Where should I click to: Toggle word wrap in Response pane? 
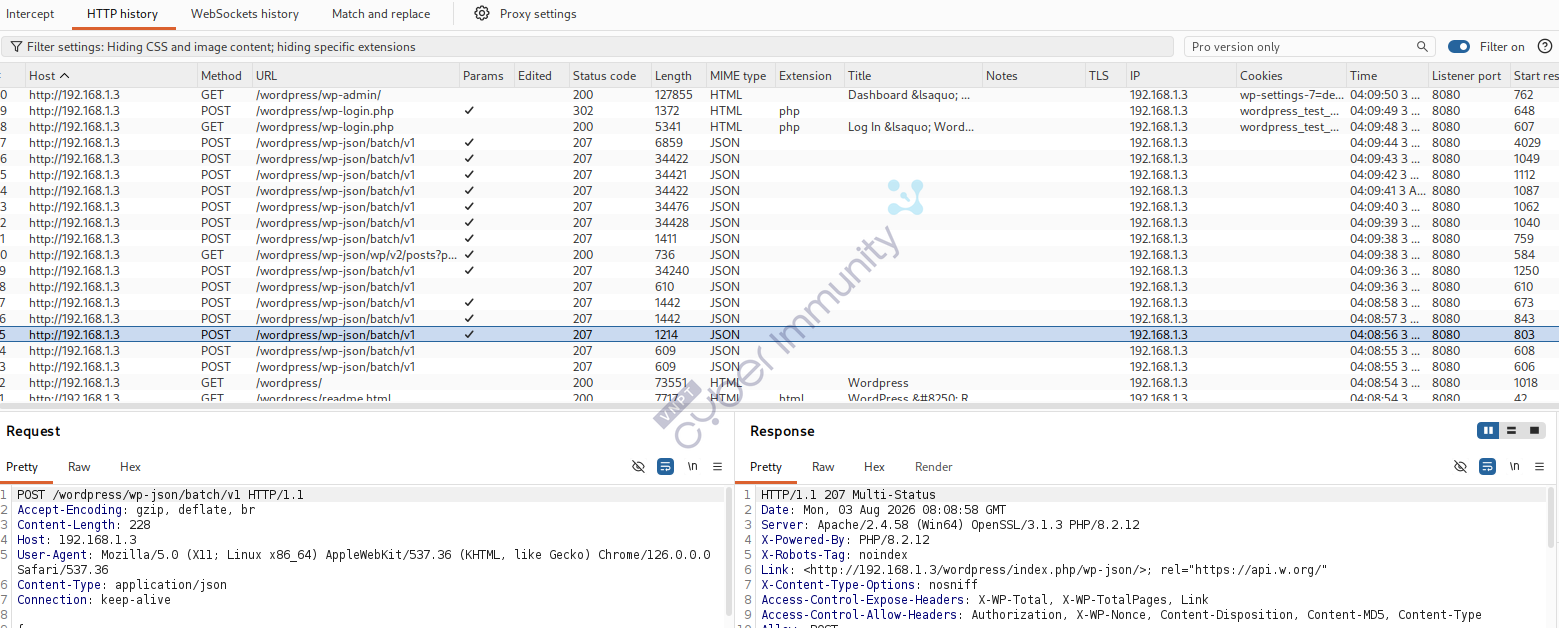1487,467
